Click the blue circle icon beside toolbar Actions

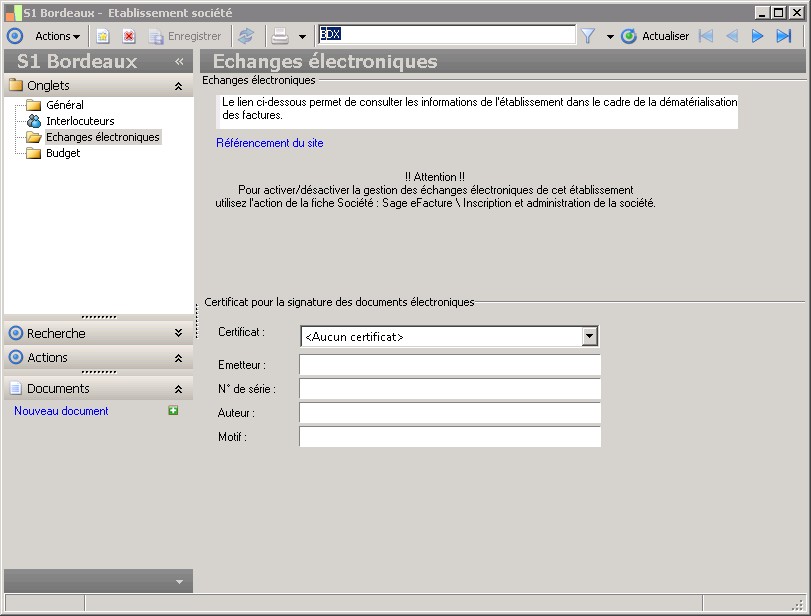(15, 36)
